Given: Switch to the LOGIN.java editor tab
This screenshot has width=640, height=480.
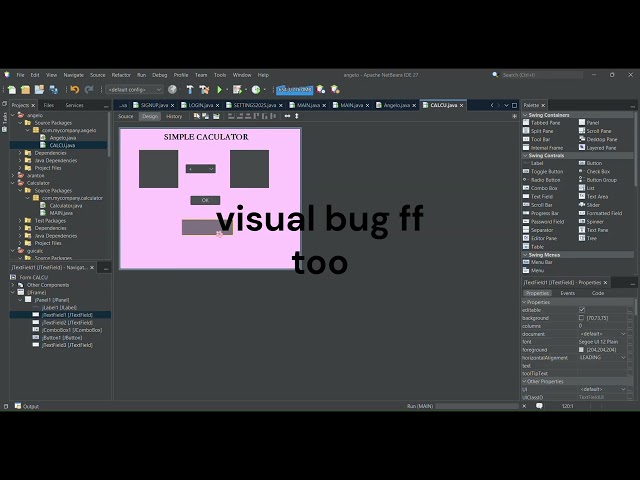Looking at the screenshot, I should pos(200,105).
